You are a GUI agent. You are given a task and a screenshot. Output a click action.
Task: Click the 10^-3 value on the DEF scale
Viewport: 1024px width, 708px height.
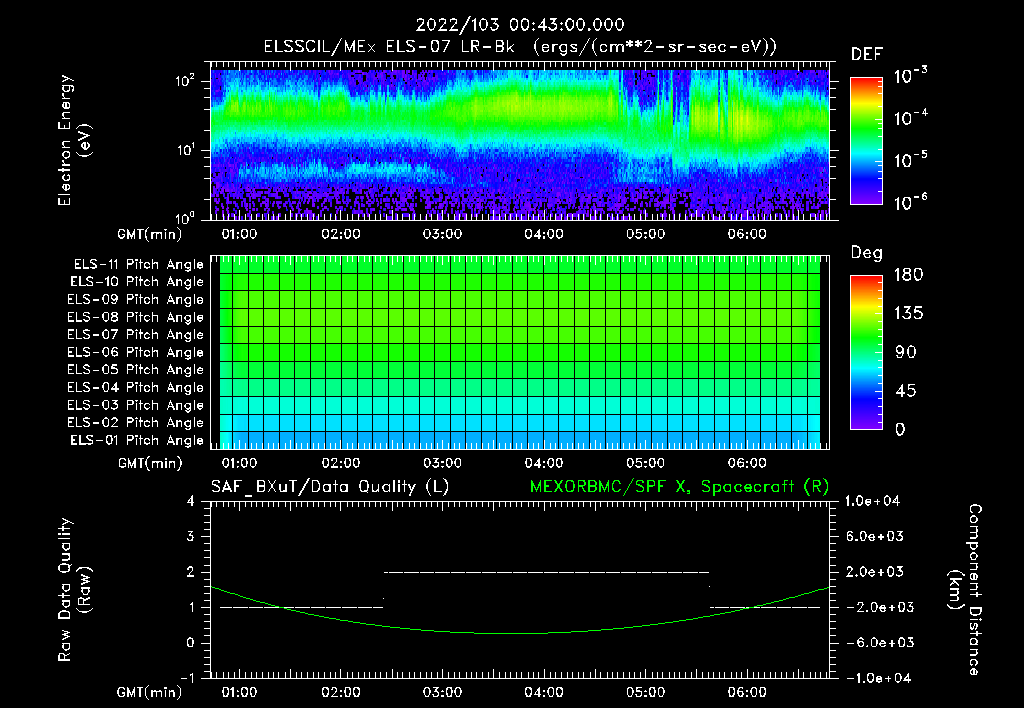[910, 76]
